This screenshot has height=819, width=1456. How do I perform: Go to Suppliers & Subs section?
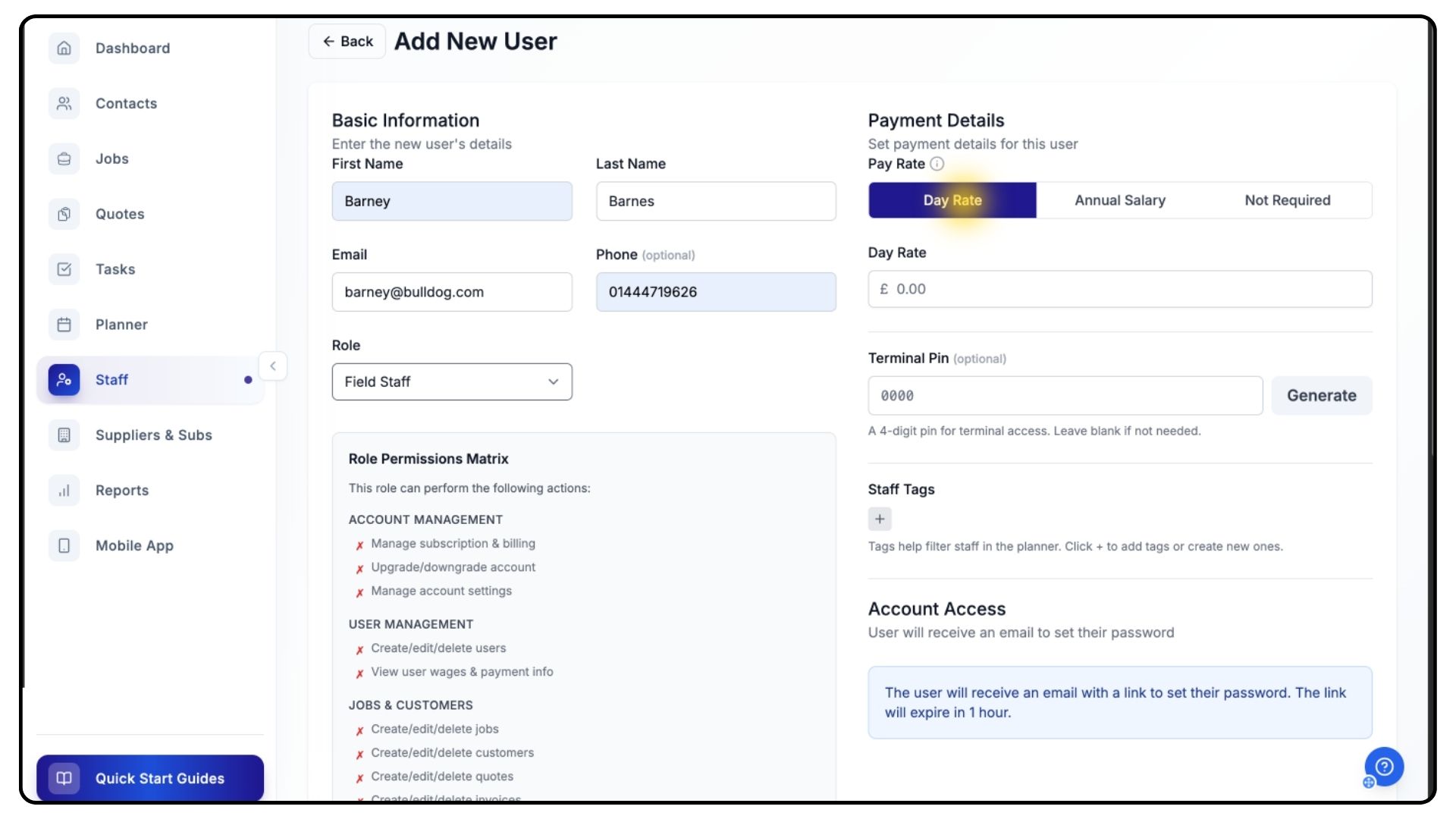154,435
